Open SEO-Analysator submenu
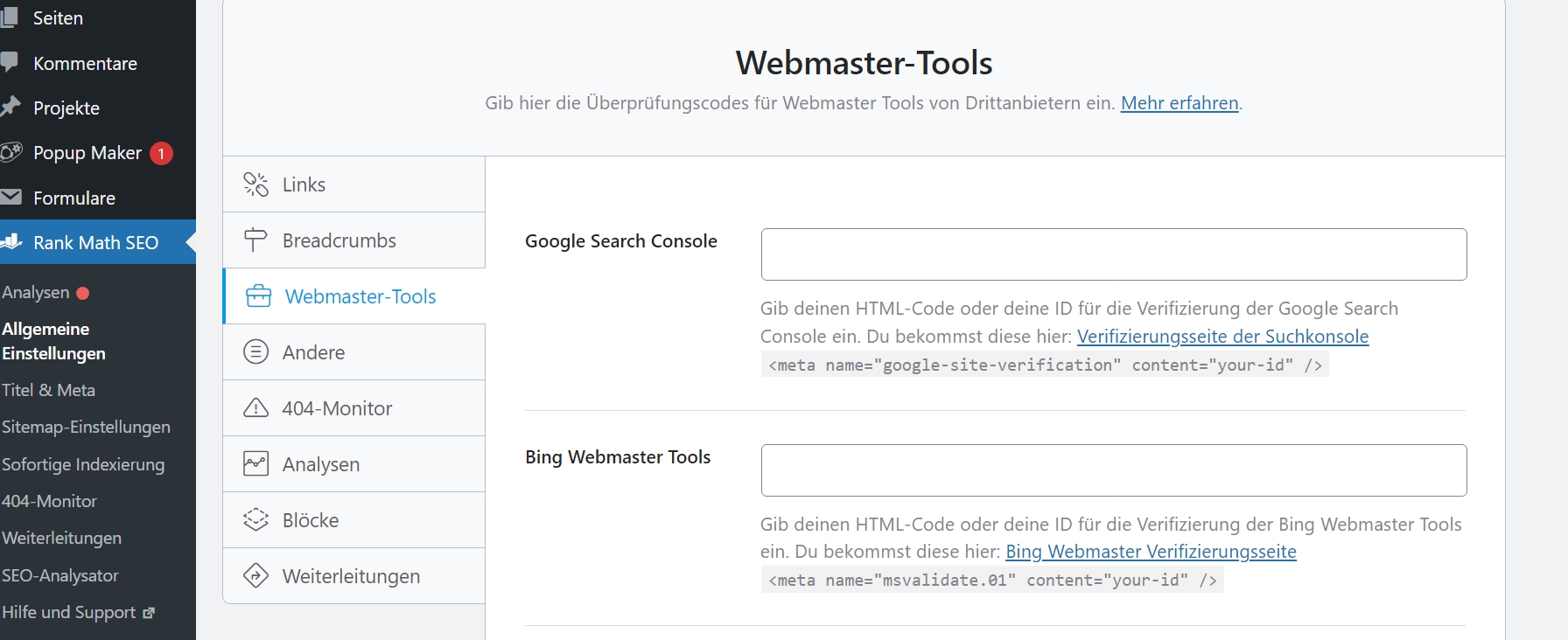Image resolution: width=1568 pixels, height=640 pixels. point(60,575)
